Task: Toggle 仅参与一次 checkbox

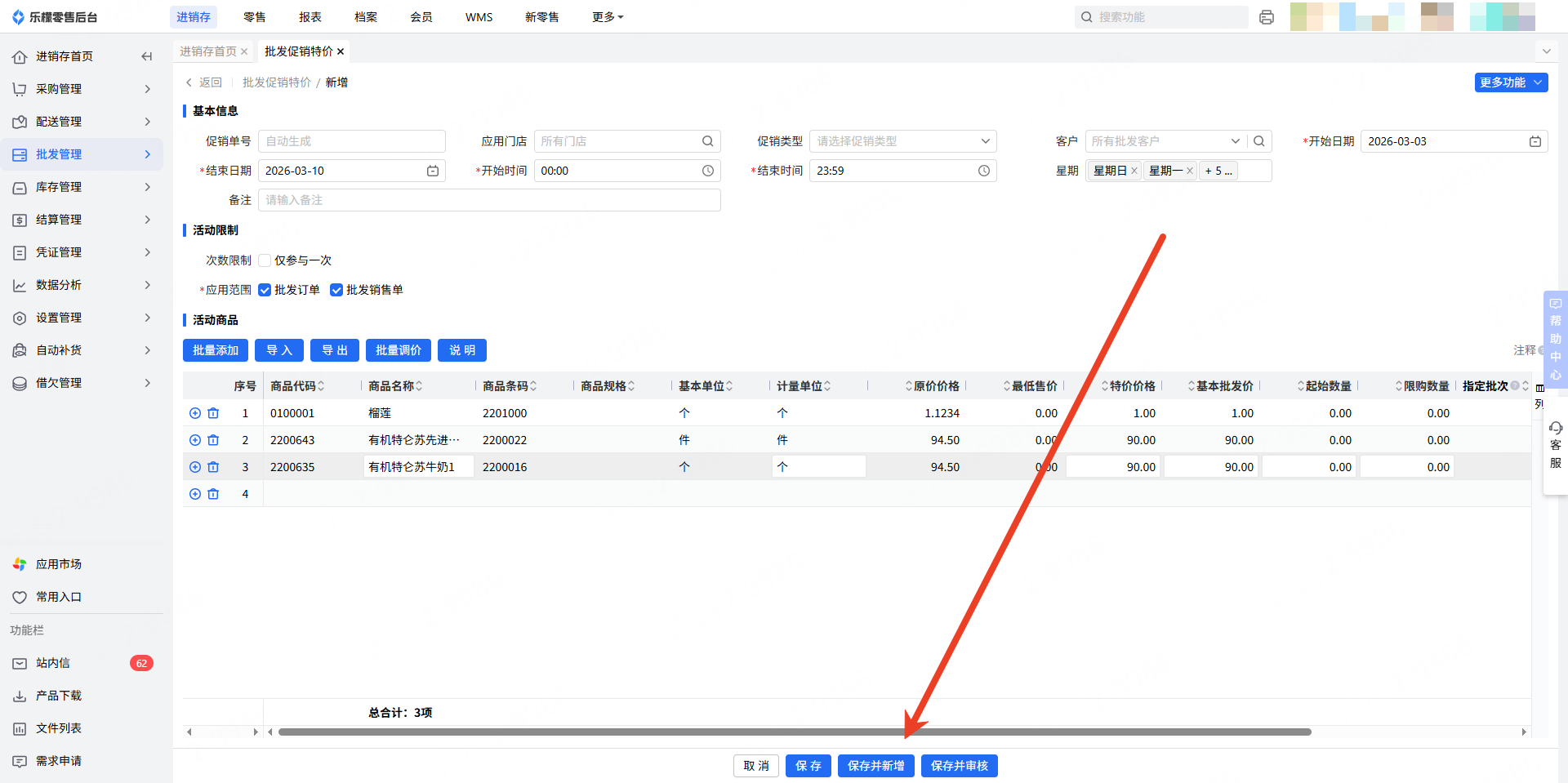Action: point(265,260)
